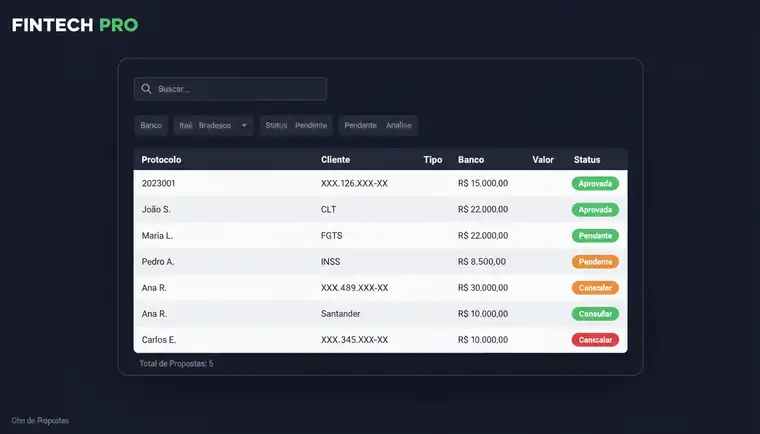Click the Santander cell in Ana R. row
This screenshot has width=760, height=434.
(x=340, y=314)
